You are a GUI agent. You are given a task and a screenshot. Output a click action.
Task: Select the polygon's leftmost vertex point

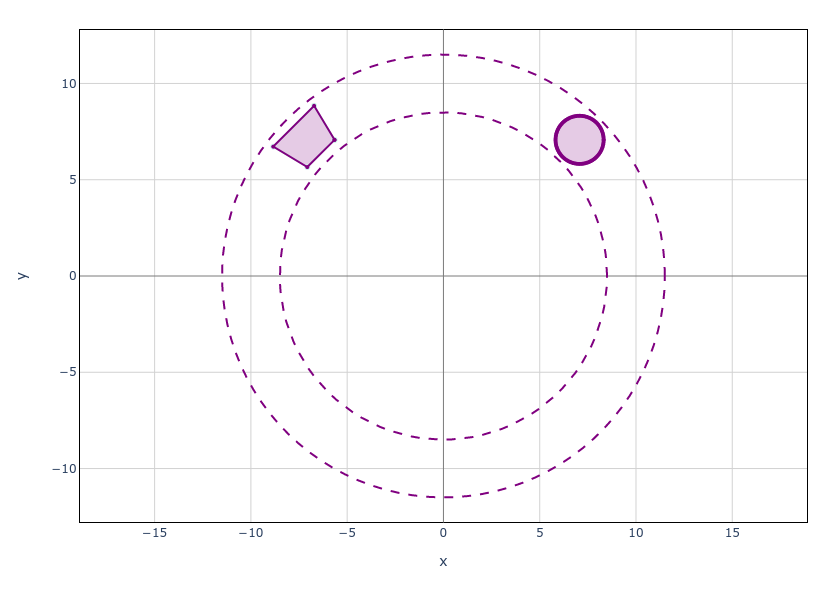coord(273,147)
